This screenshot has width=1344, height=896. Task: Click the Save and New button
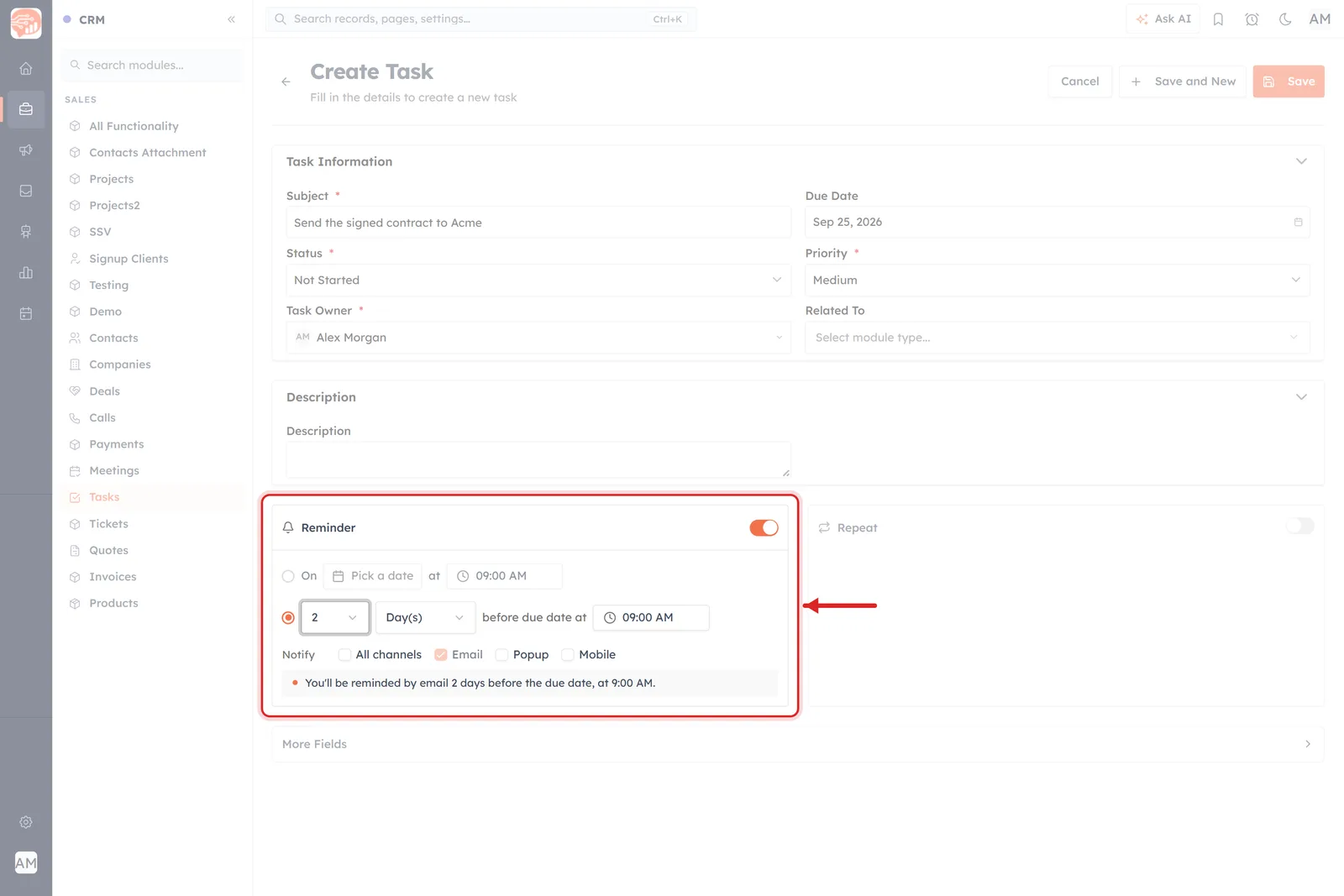tap(1182, 81)
